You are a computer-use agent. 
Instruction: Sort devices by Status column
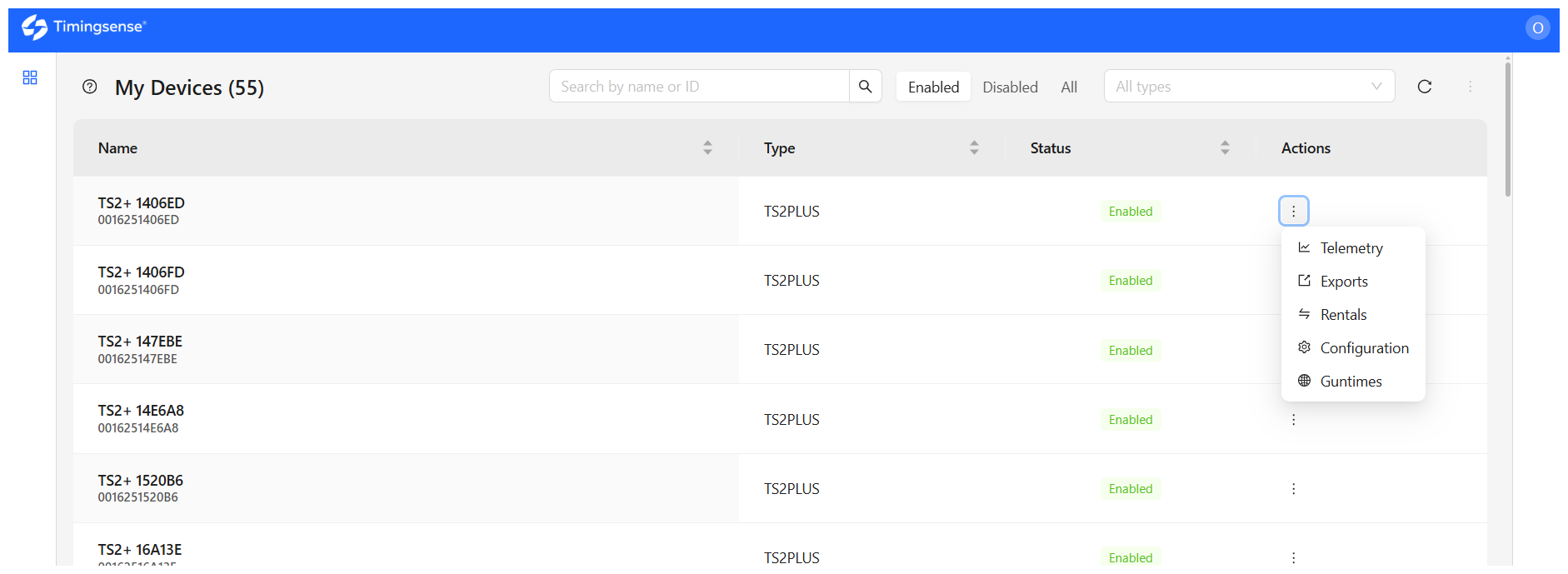point(1225,147)
